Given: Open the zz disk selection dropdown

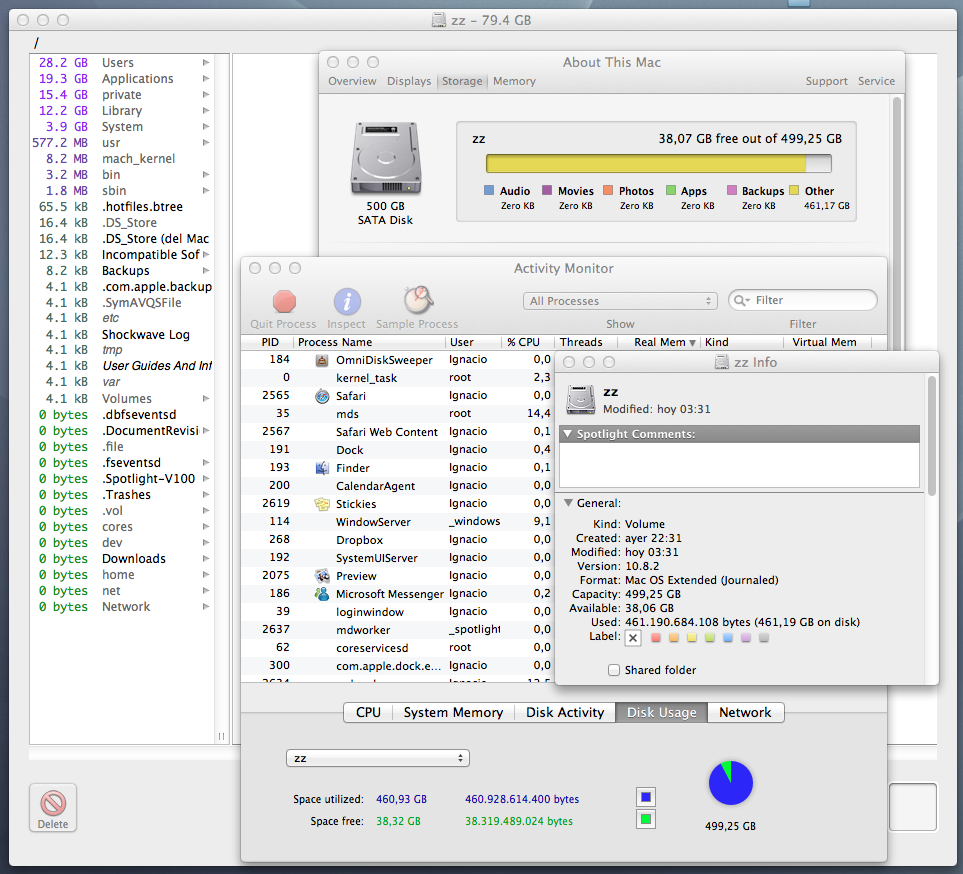Looking at the screenshot, I should point(377,758).
